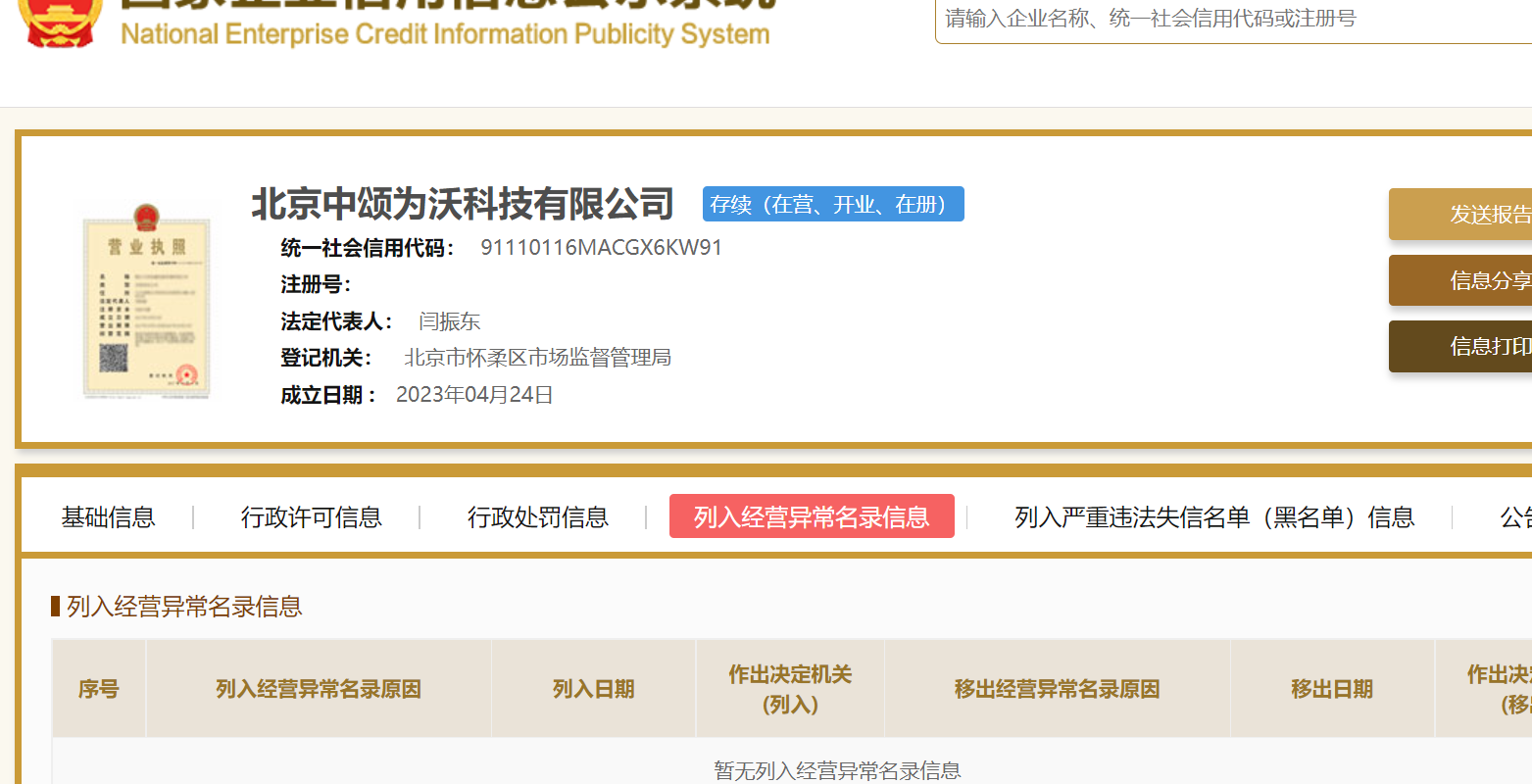The width and height of the screenshot is (1532, 784).
Task: Click the 作出决定机关(列入) column header
Action: pos(790,689)
